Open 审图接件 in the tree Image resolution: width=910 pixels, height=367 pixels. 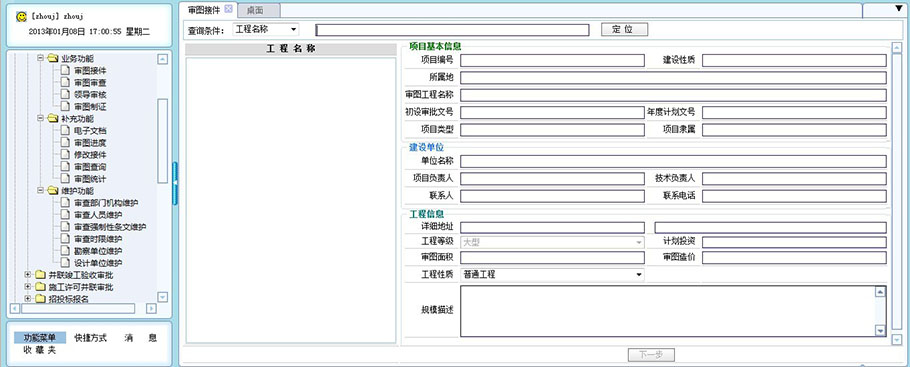click(x=90, y=70)
